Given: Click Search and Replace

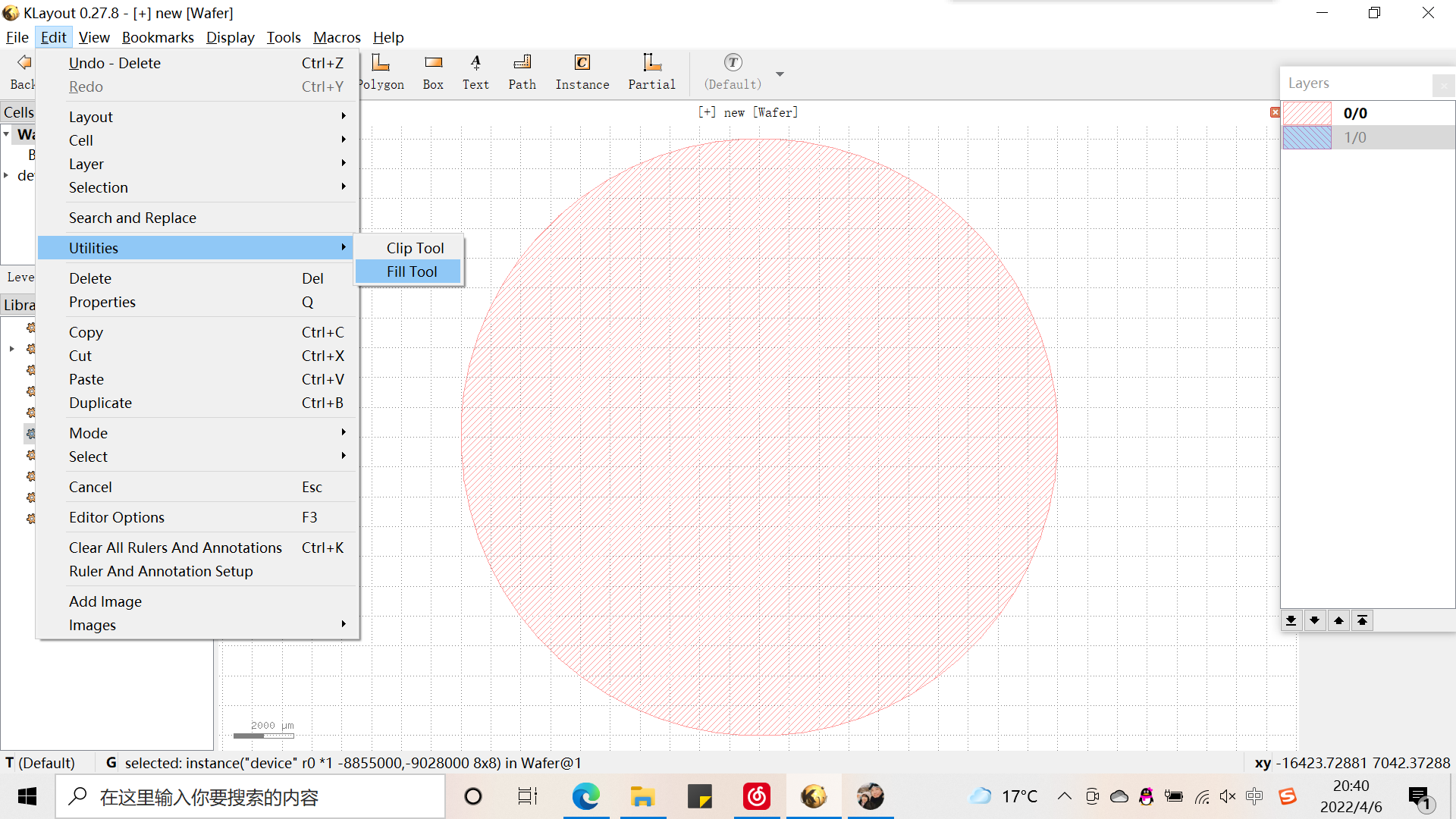Looking at the screenshot, I should click(132, 218).
